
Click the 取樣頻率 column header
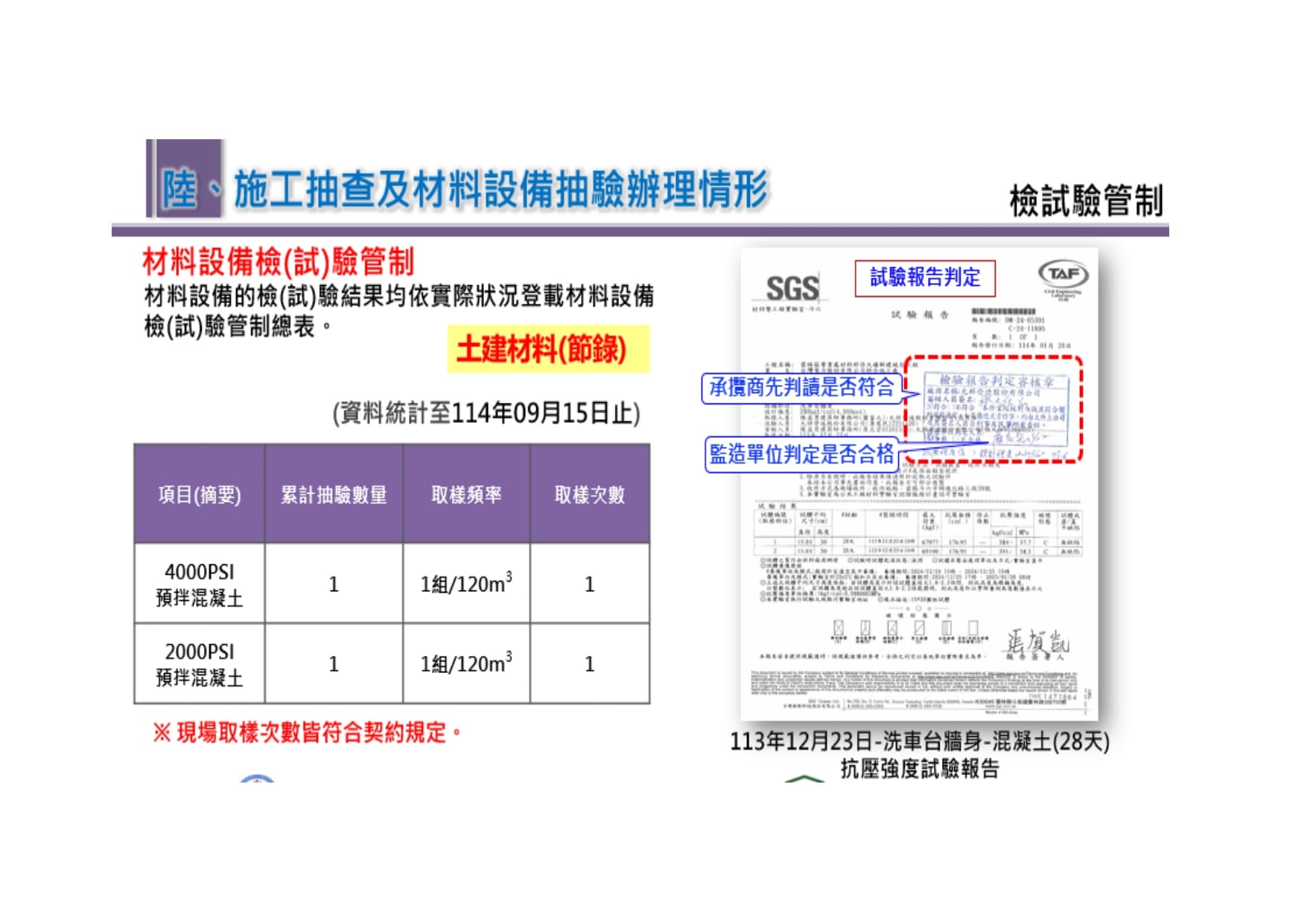click(x=466, y=494)
